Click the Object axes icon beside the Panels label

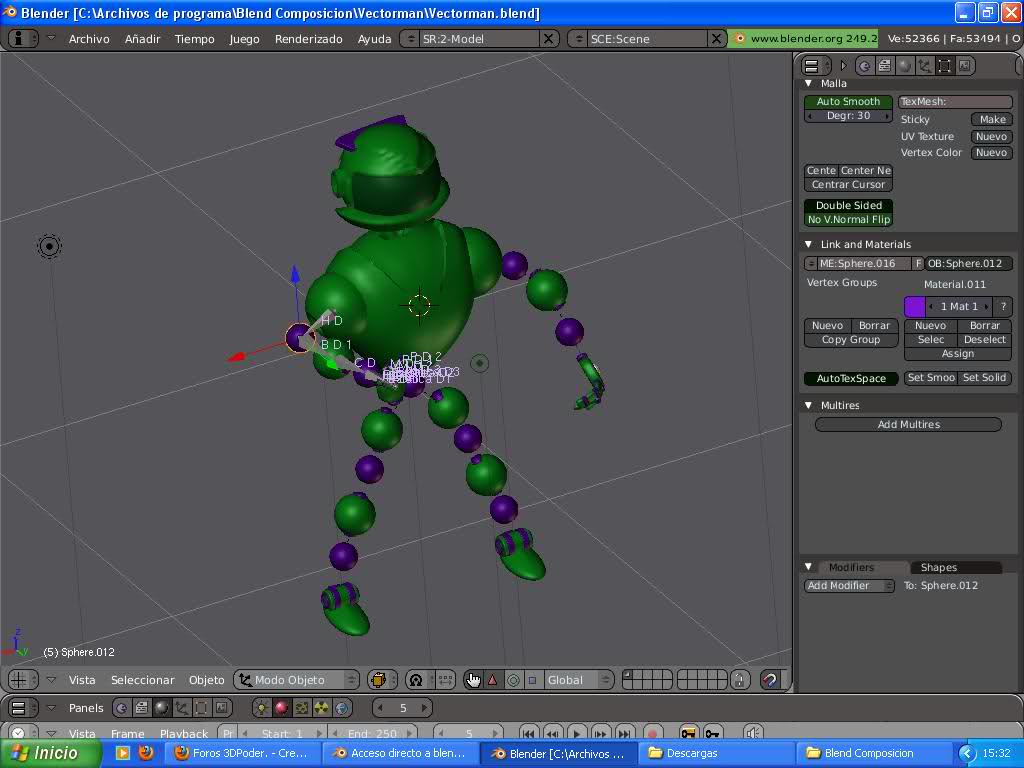pos(182,708)
